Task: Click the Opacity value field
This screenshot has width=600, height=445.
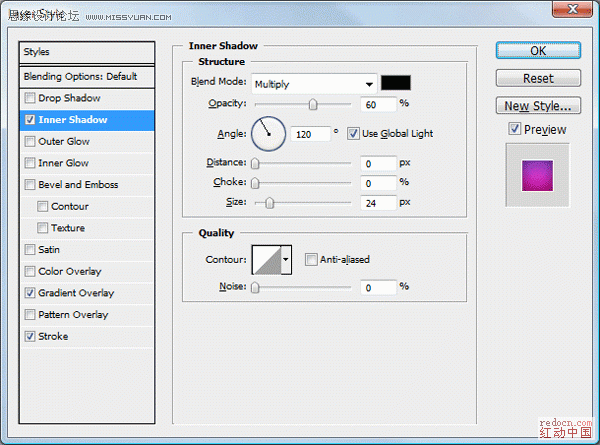Action: 378,104
